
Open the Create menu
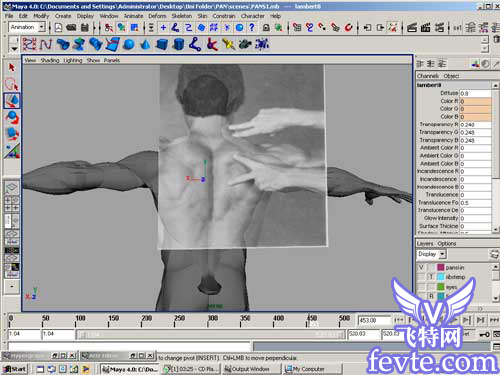(63, 16)
